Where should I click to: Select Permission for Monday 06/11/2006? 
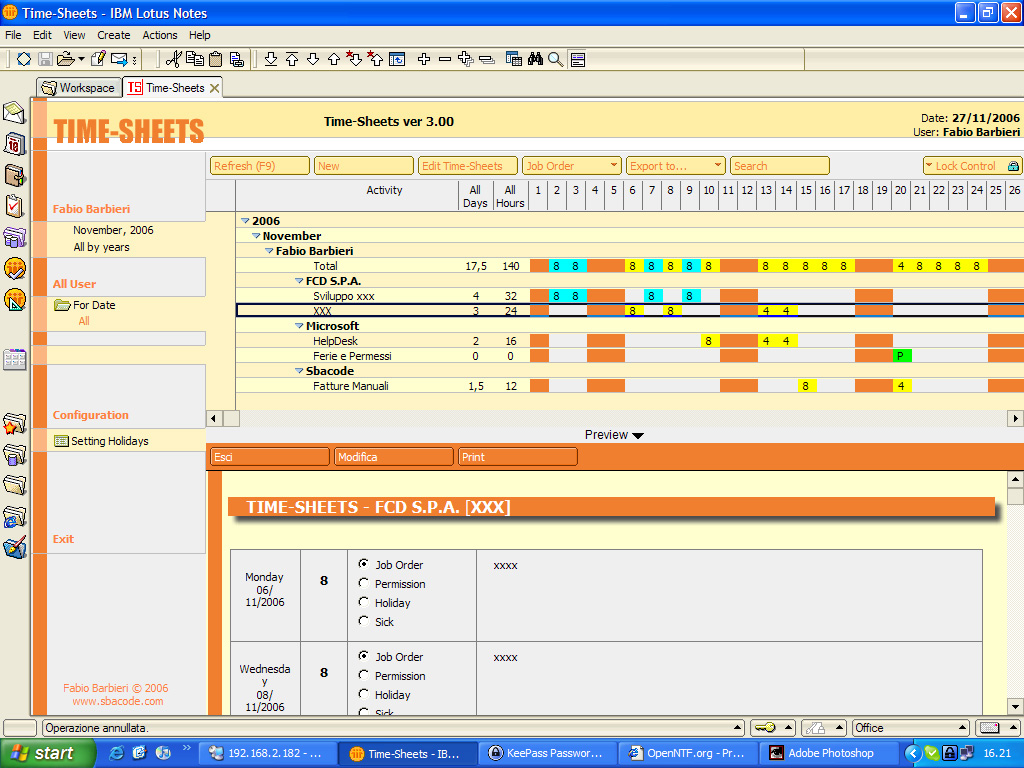[363, 583]
